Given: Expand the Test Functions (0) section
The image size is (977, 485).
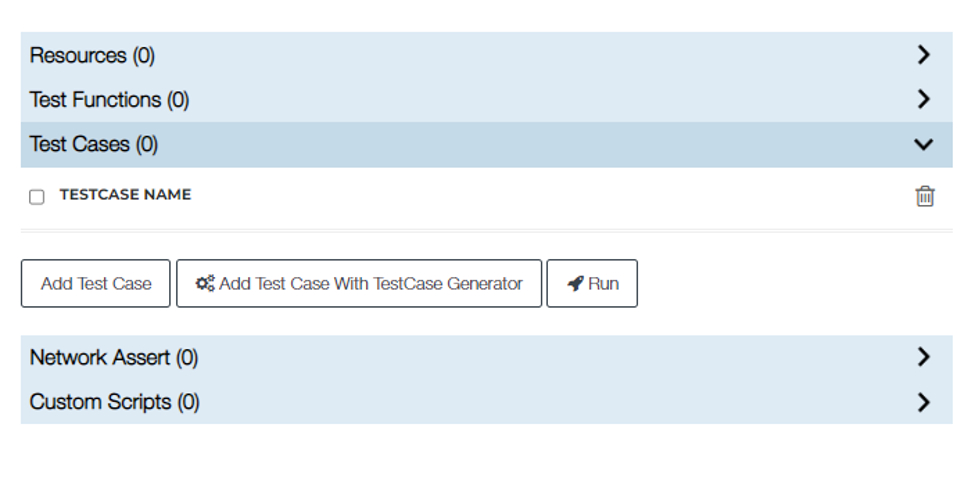Looking at the screenshot, I should coord(487,100).
